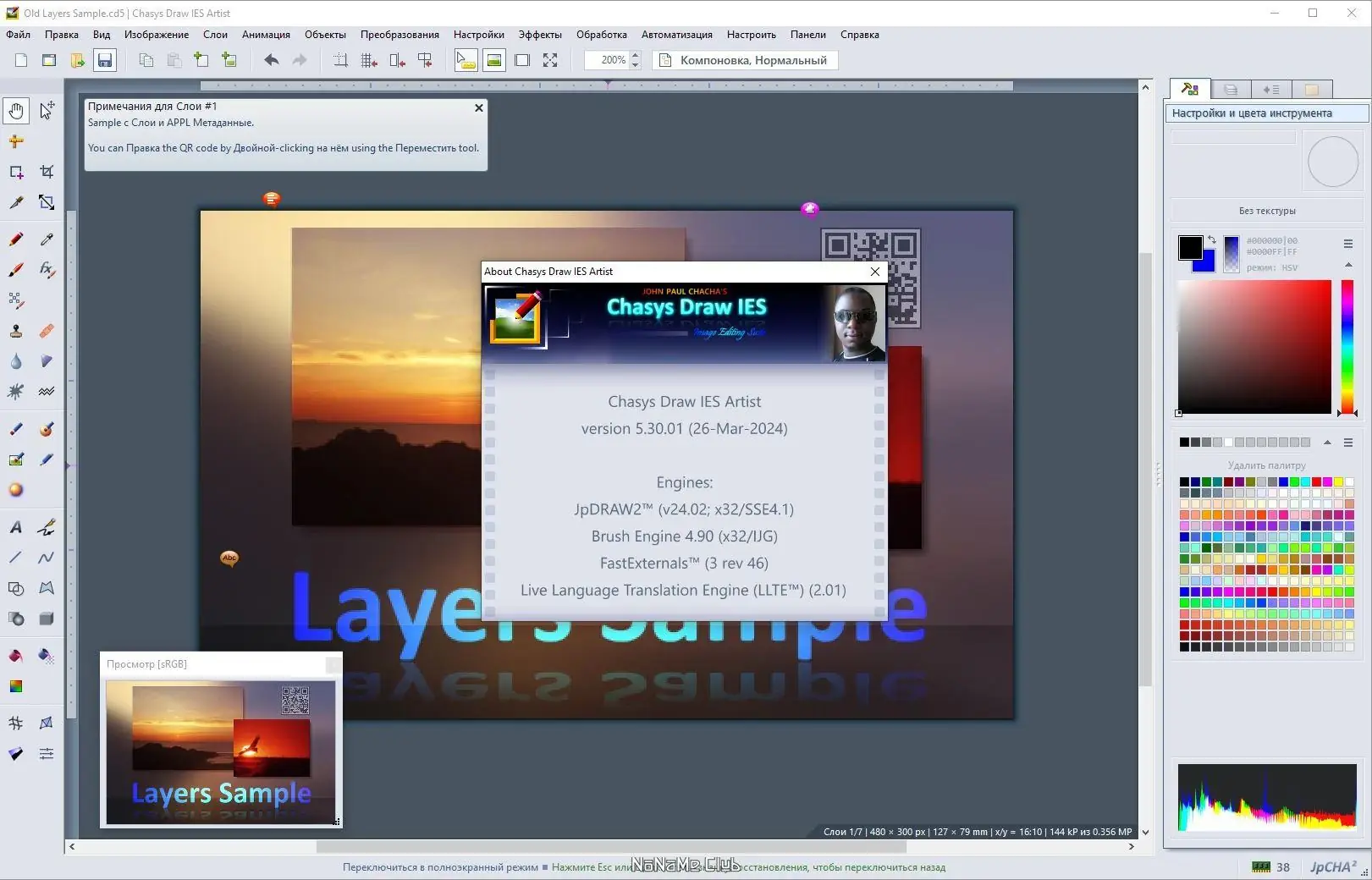
Task: Select the Text tool letter A
Action: click(x=16, y=527)
